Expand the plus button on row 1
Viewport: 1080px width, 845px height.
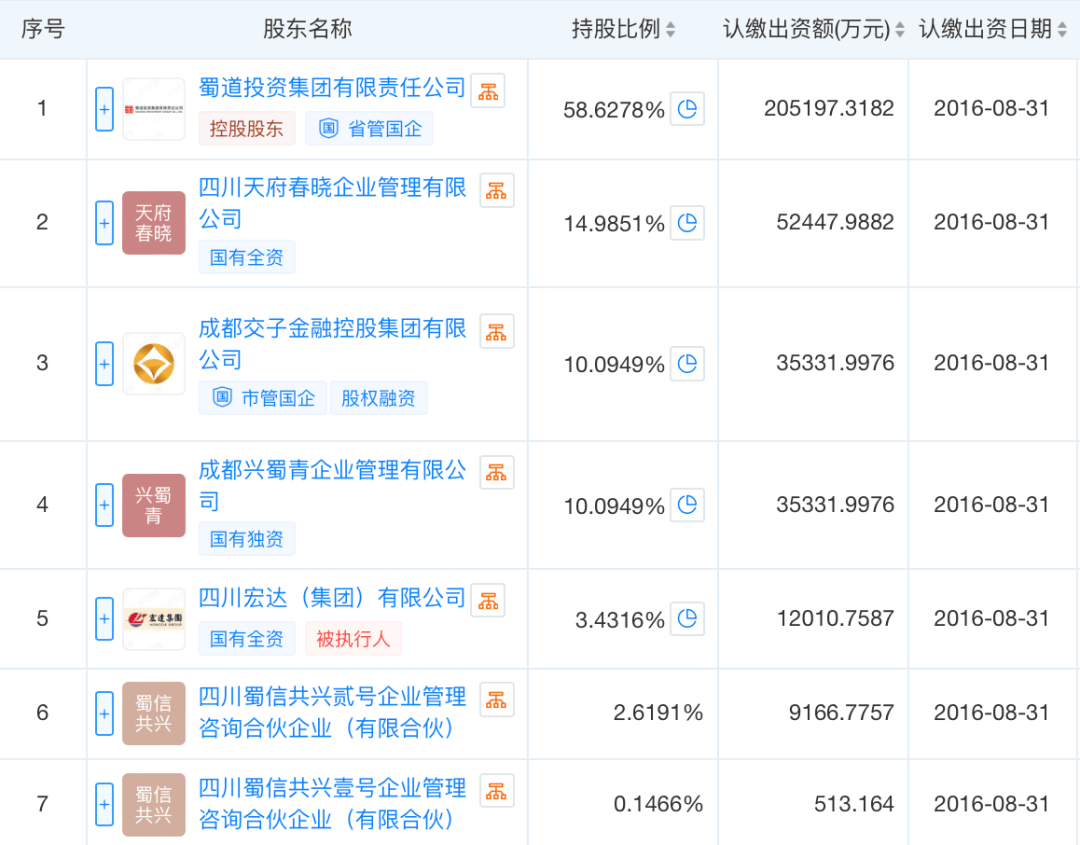[x=104, y=109]
